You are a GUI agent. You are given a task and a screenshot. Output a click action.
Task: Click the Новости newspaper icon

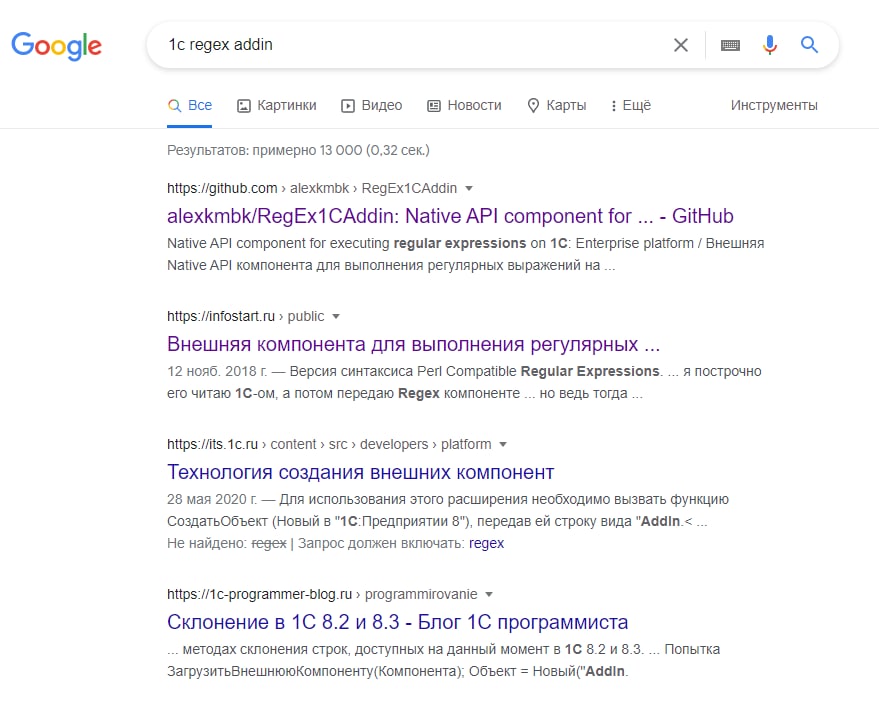[434, 106]
